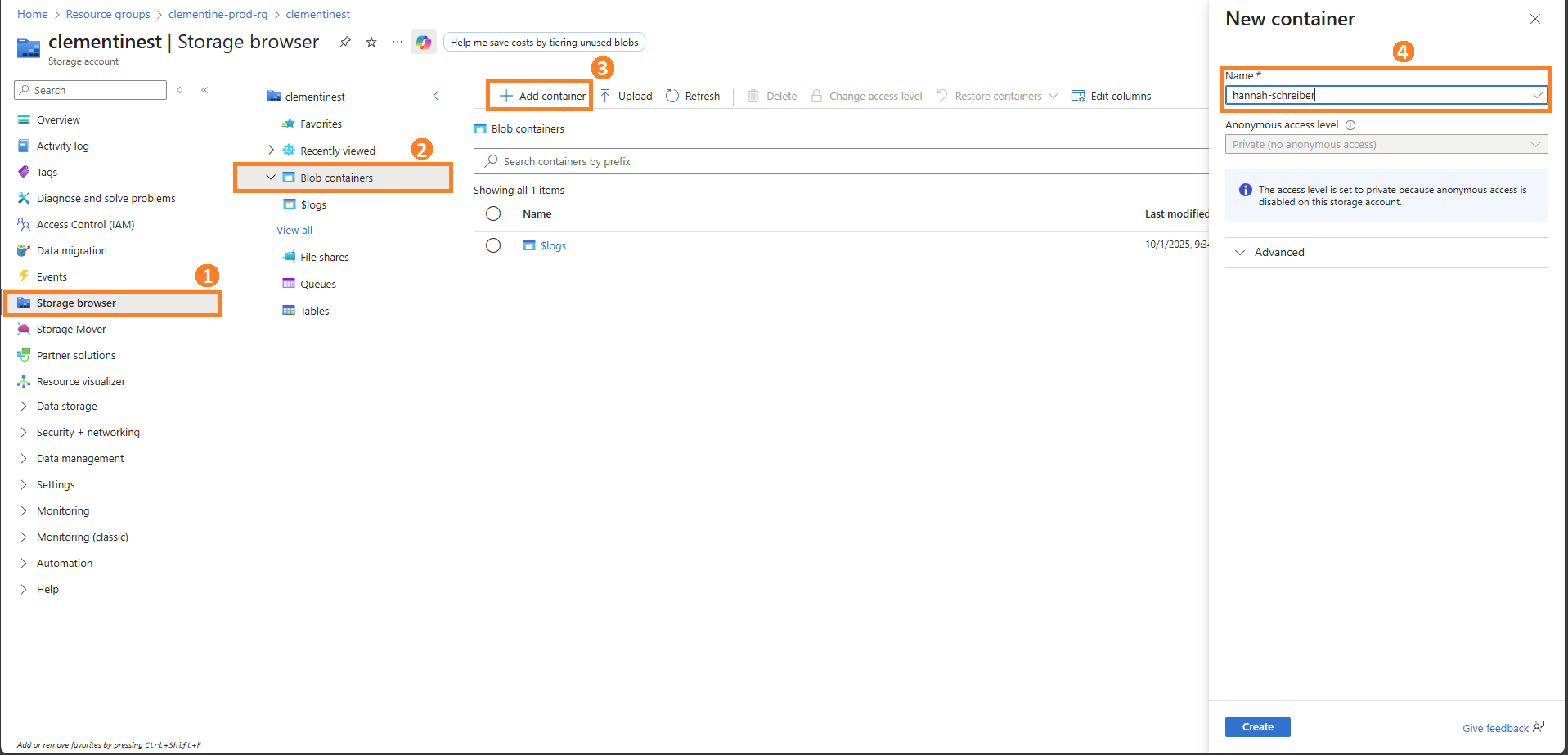Click the Create button
The width and height of the screenshot is (1568, 755).
tap(1257, 726)
